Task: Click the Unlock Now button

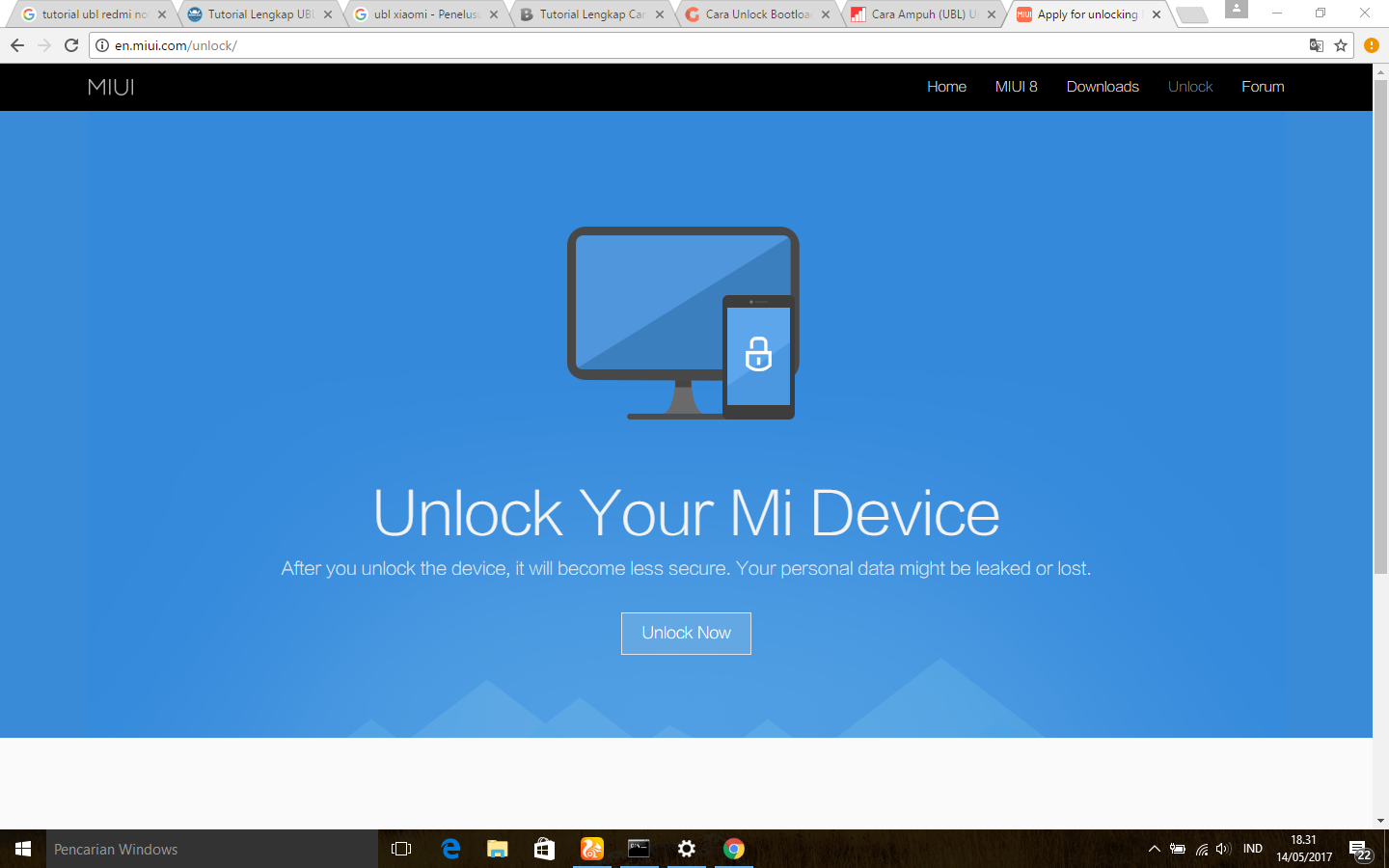Action: tap(686, 634)
